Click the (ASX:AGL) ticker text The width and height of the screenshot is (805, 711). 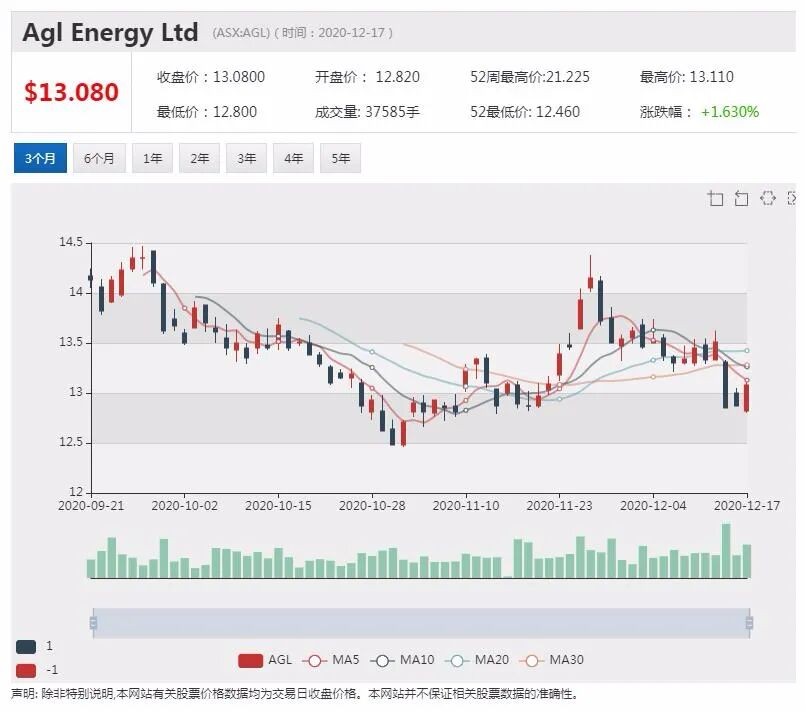click(x=241, y=33)
